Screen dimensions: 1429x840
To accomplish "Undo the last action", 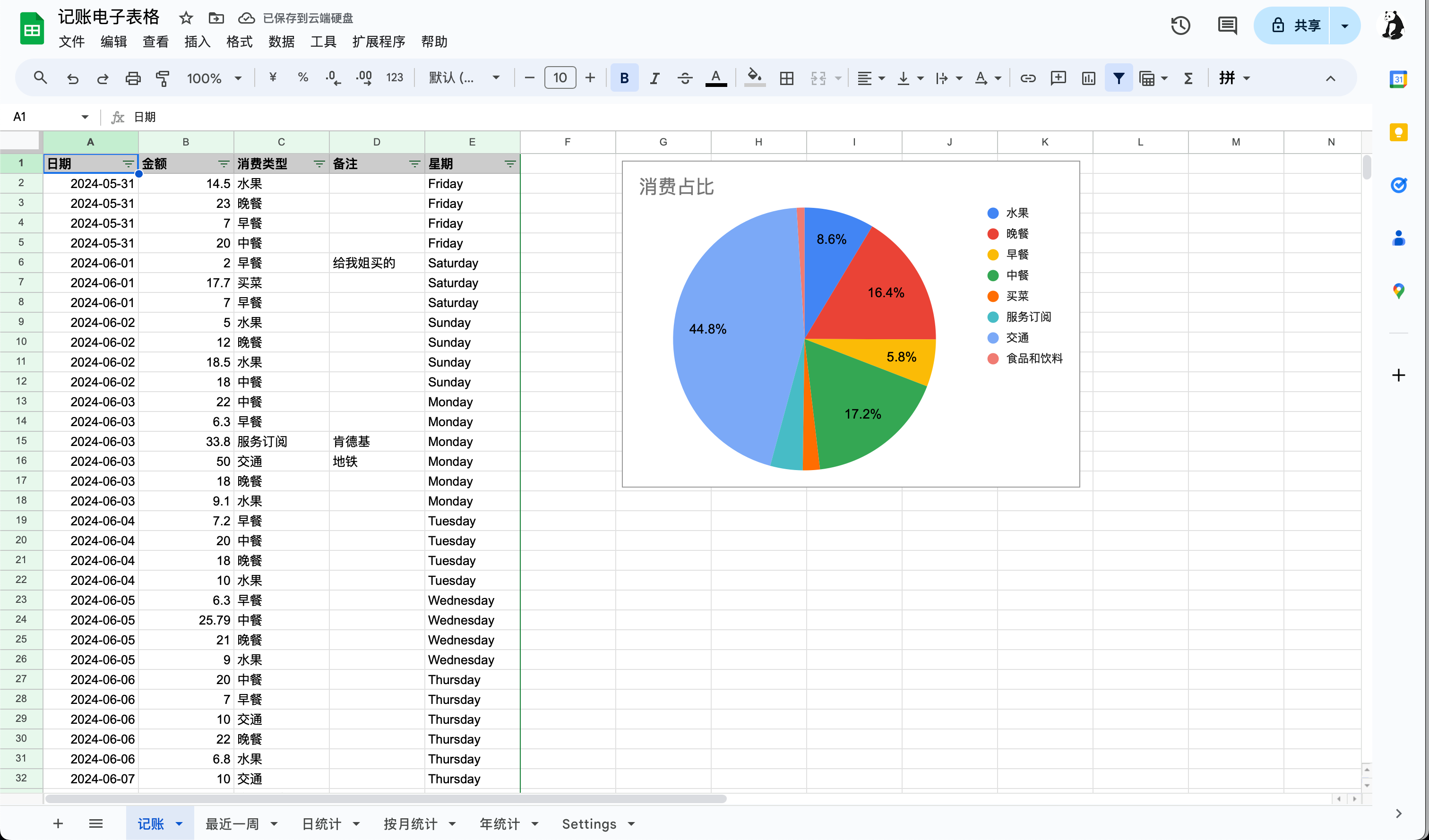I will coord(73,78).
